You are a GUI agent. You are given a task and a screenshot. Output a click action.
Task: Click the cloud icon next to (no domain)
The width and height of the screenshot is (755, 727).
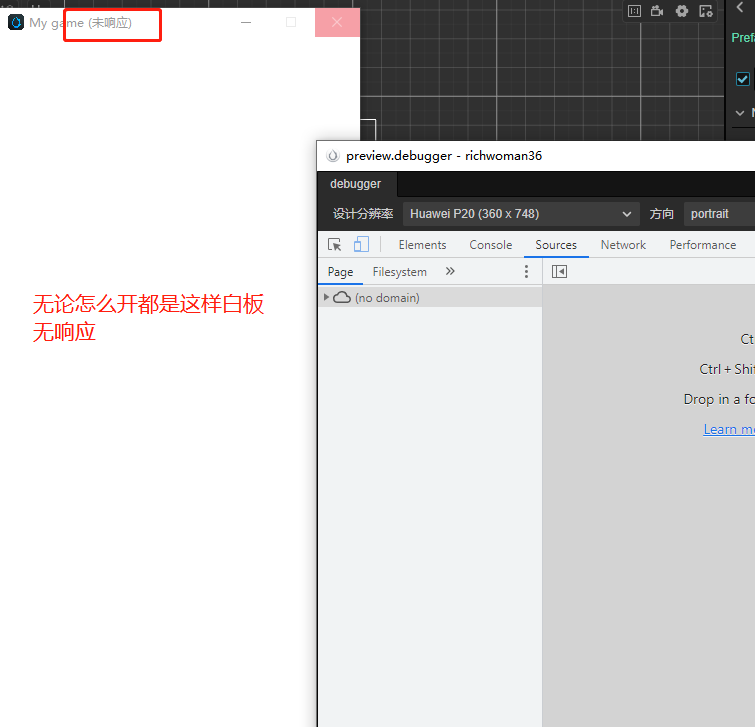[x=341, y=298]
